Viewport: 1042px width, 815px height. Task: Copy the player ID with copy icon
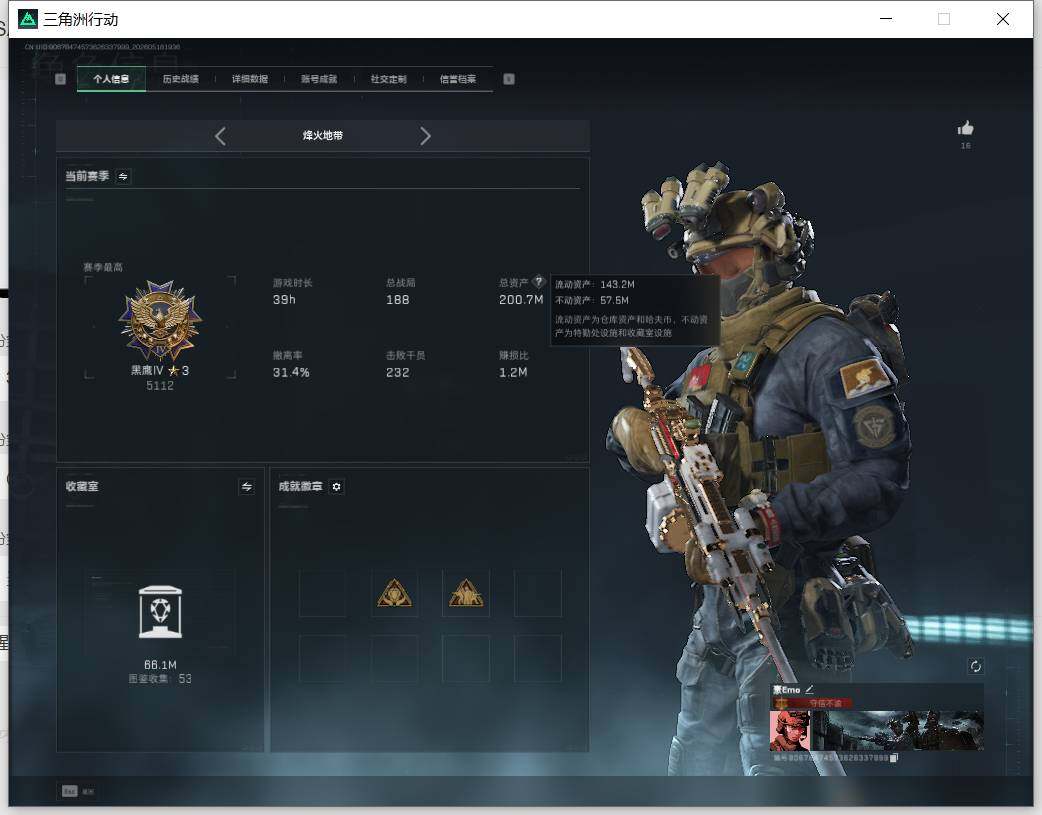point(894,758)
